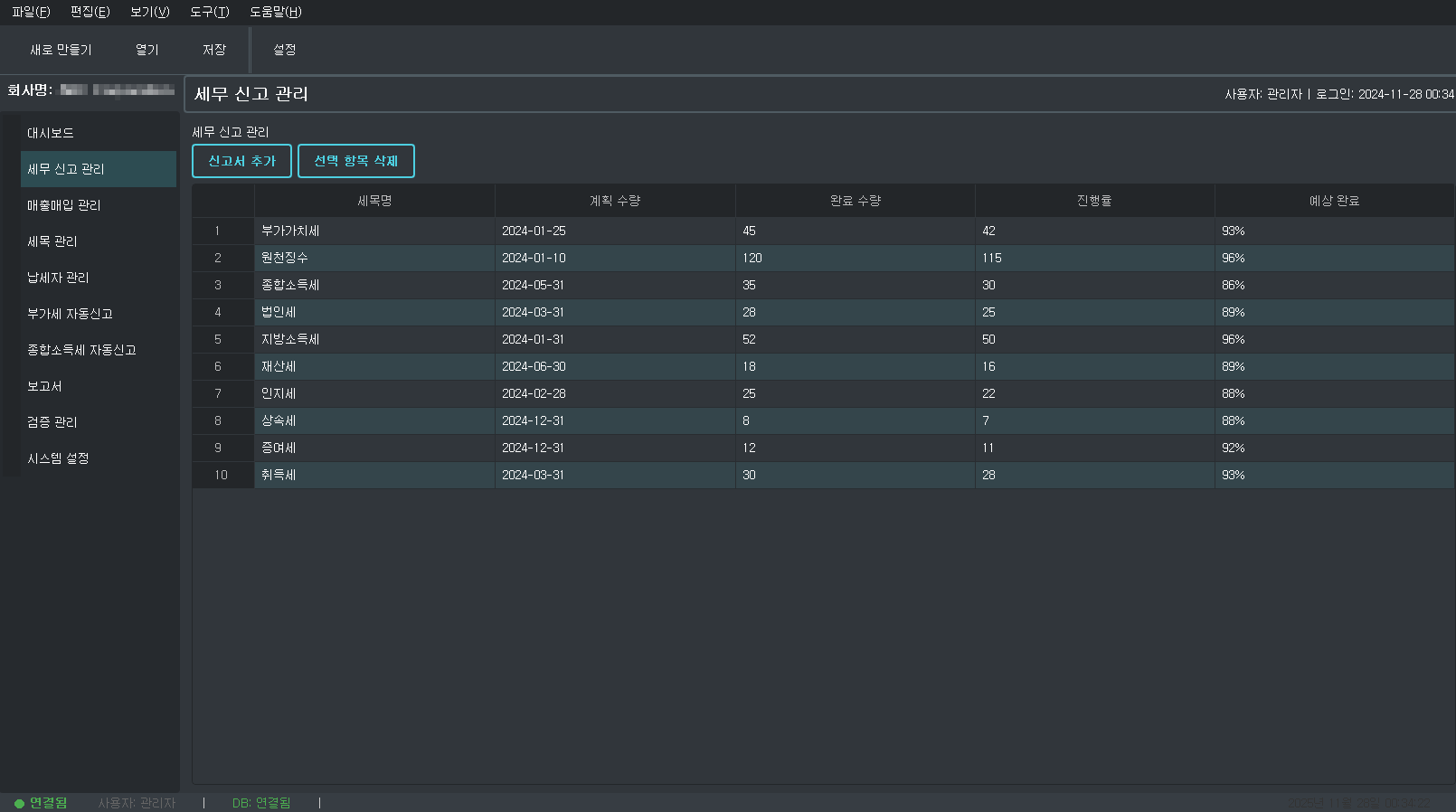
Task: Open the 도움말 menu
Action: tap(275, 12)
